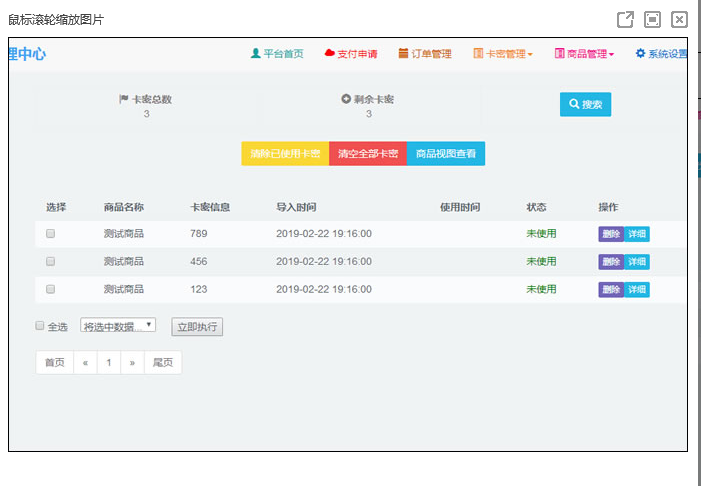
Task: Select page 1 in pagination
Action: click(109, 362)
